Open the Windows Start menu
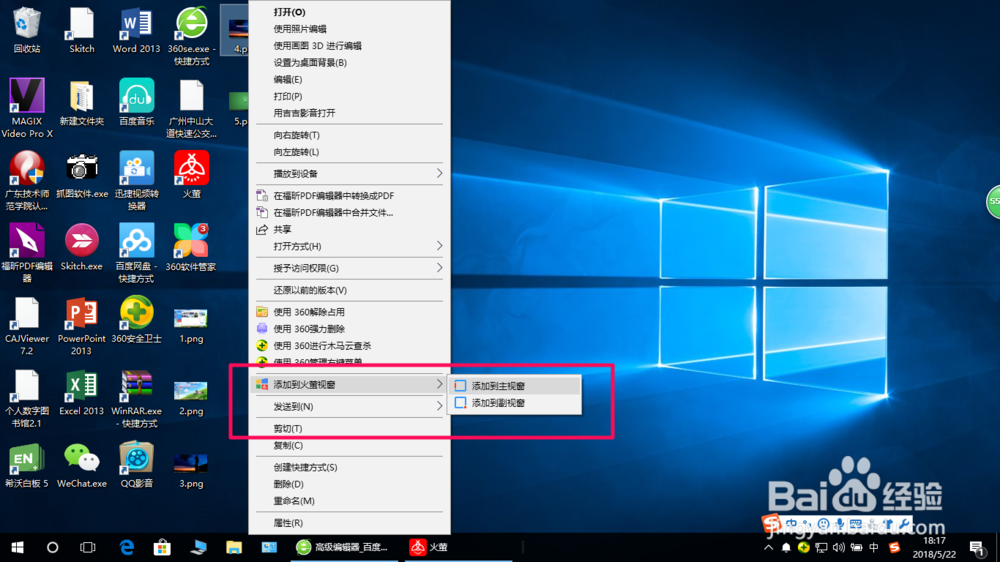 pyautogui.click(x=17, y=547)
